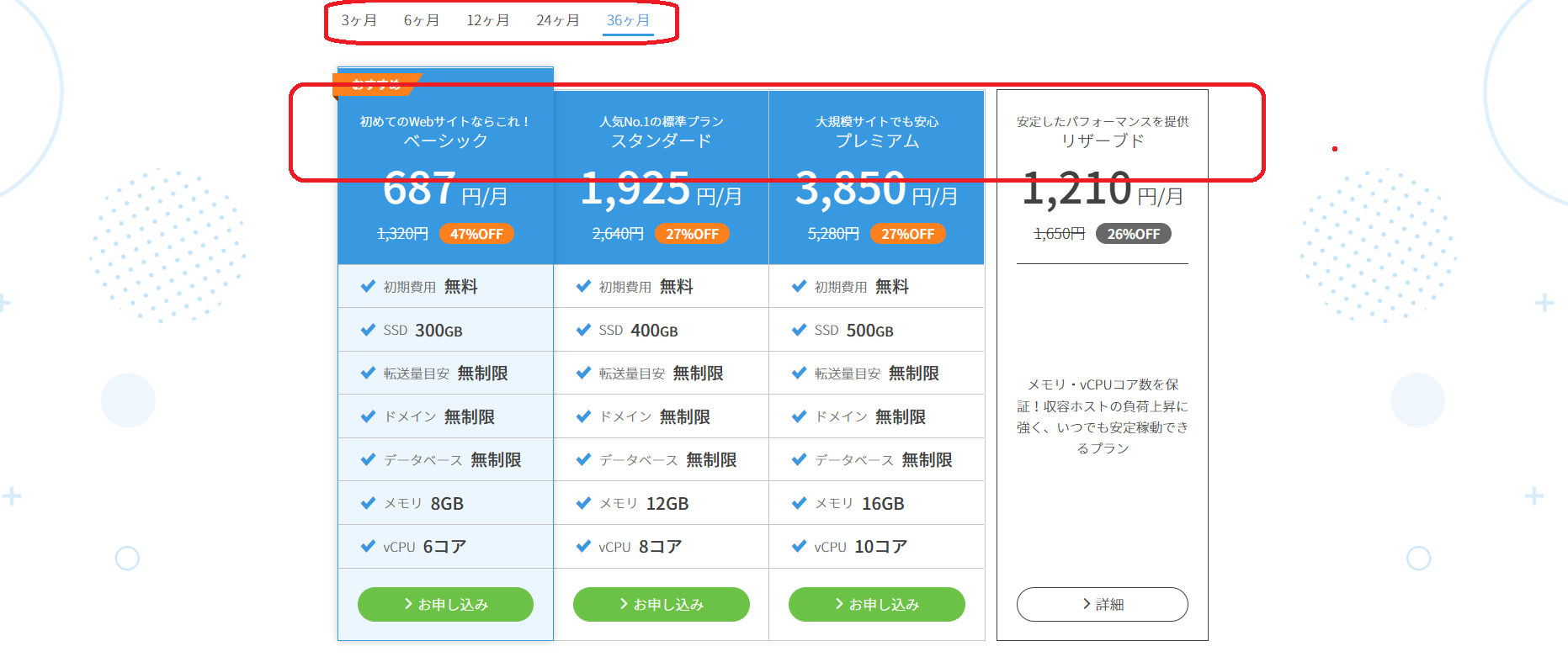The image size is (1568, 657).
Task: Click the checkmark beside SSD 500GB
Action: (x=799, y=330)
